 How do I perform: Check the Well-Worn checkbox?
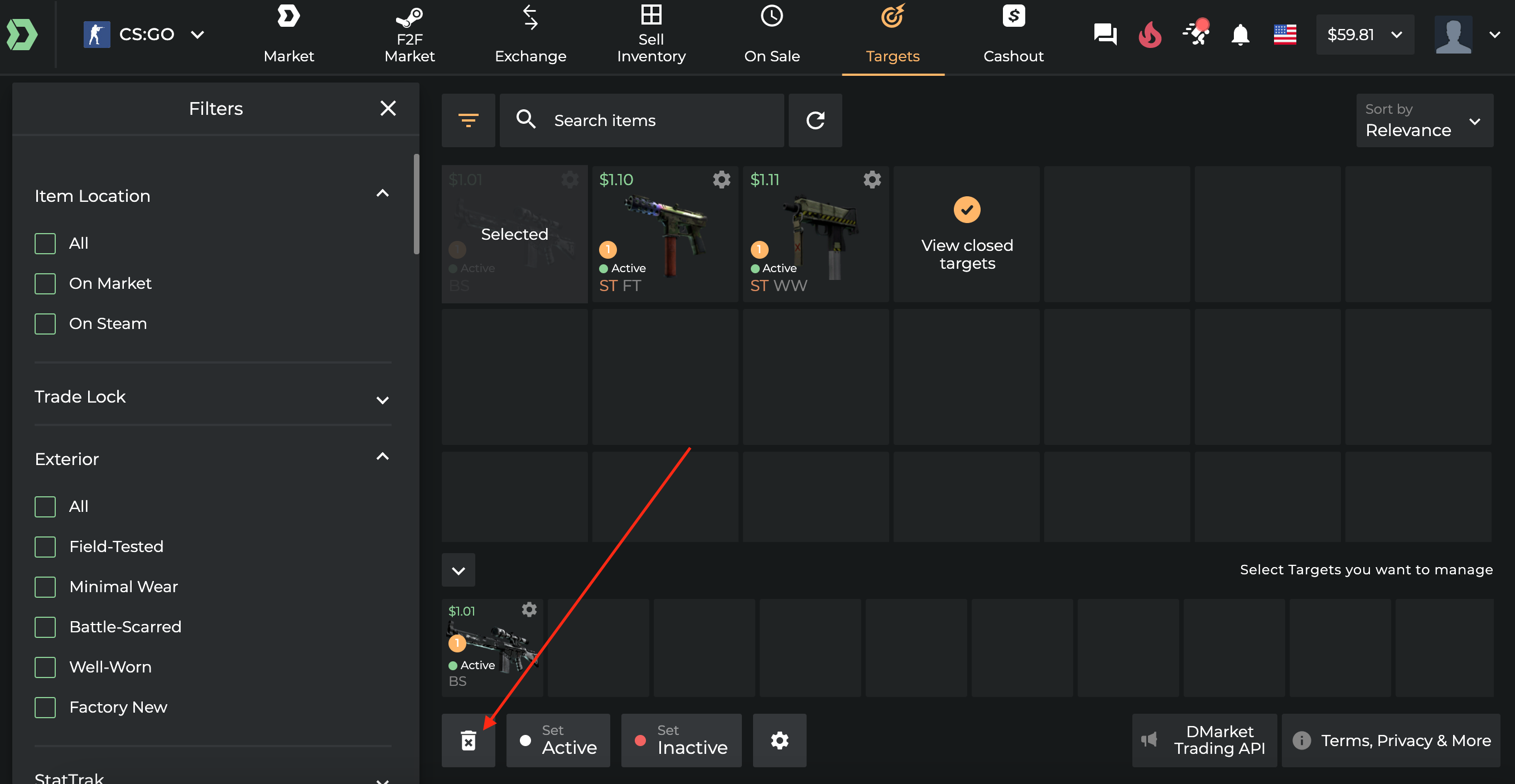(x=45, y=667)
